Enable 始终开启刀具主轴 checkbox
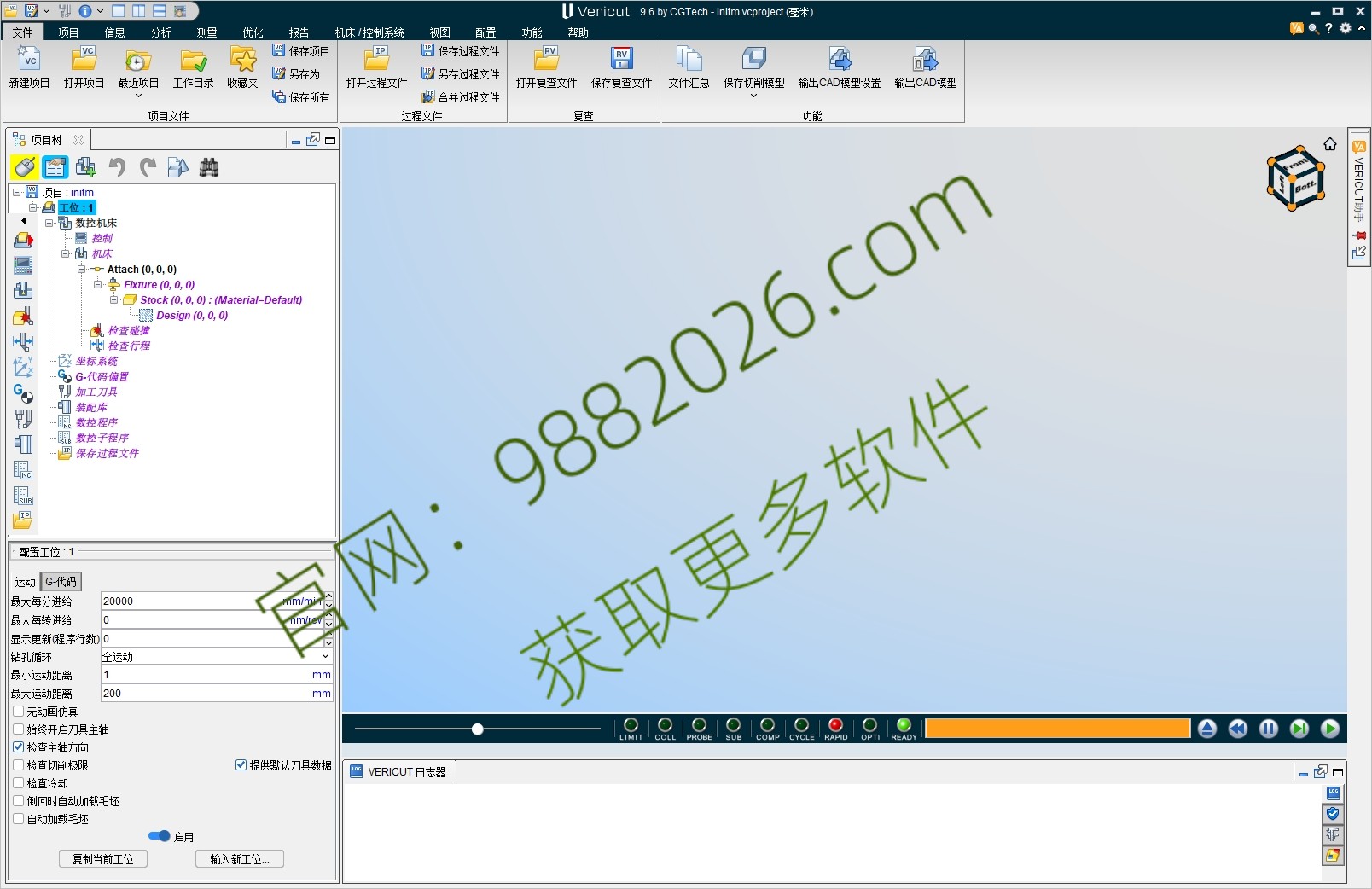Screen dimensions: 1372x889 pyautogui.click(x=18, y=729)
